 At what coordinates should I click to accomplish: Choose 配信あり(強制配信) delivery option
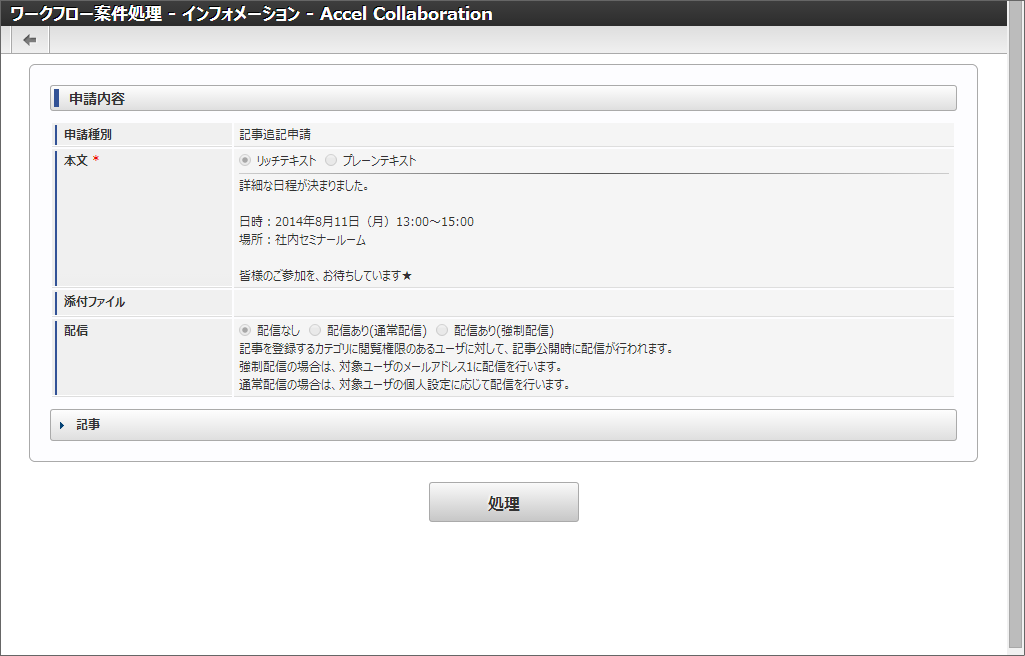click(442, 331)
